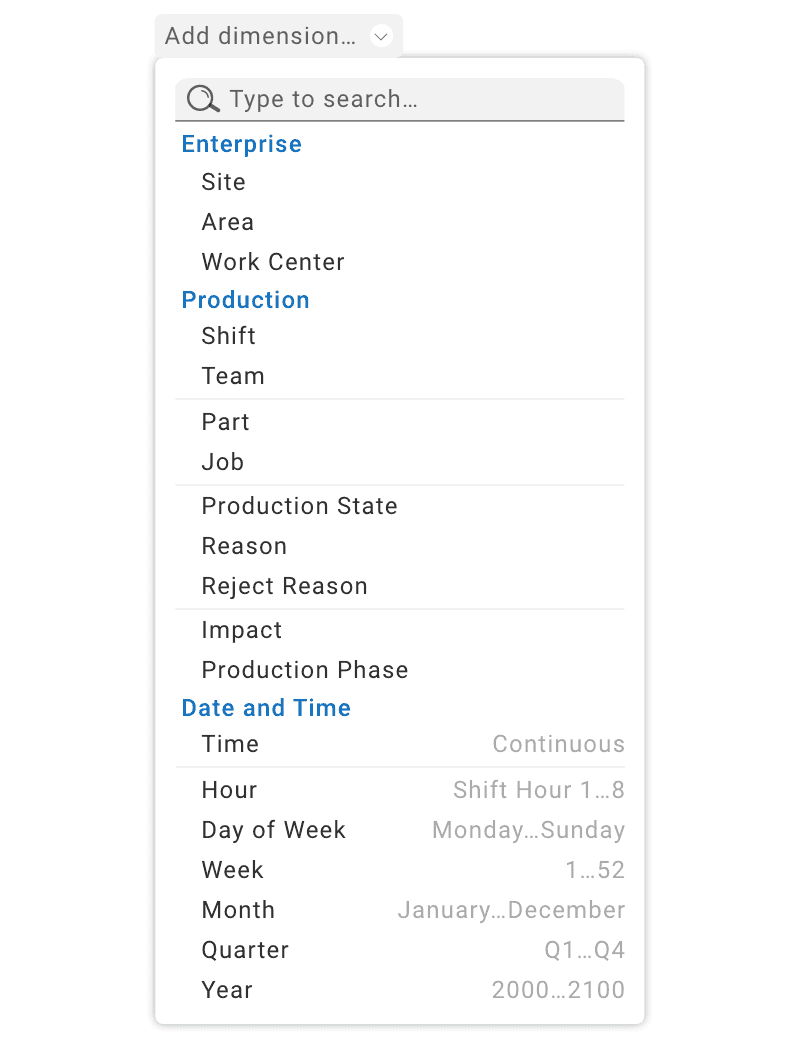Select the continuous Time dimension
Viewport: 800px width, 1040px height.
[229, 744]
